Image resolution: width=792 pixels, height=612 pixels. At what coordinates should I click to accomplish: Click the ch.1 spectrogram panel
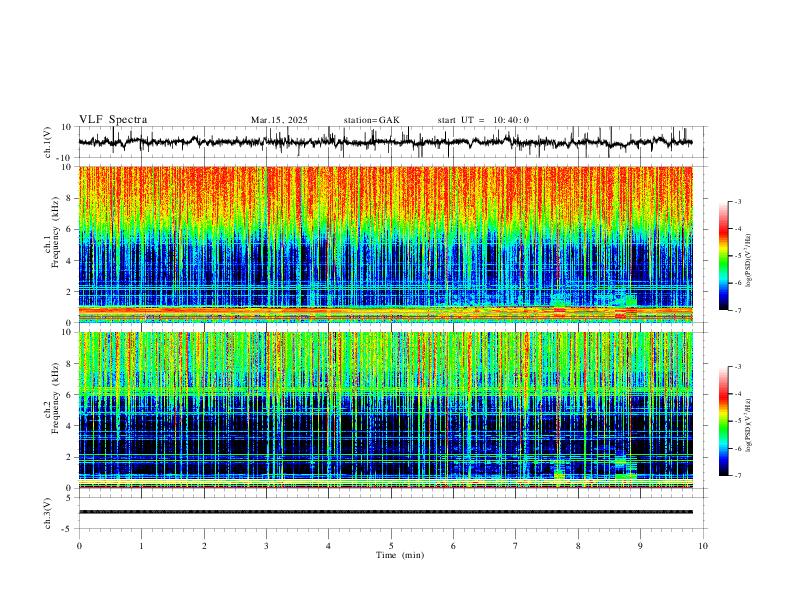pos(385,244)
